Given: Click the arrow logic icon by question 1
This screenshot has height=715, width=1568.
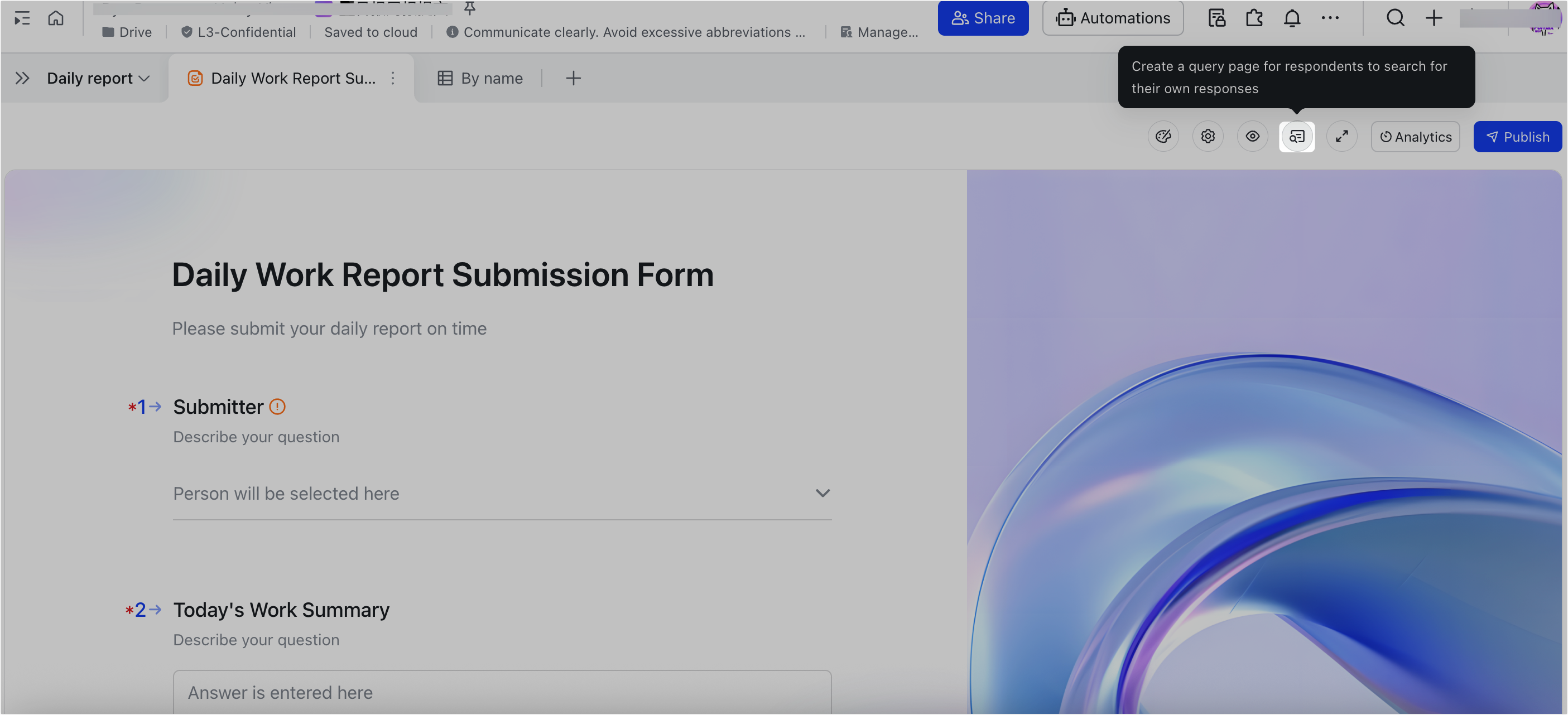Looking at the screenshot, I should tap(155, 407).
